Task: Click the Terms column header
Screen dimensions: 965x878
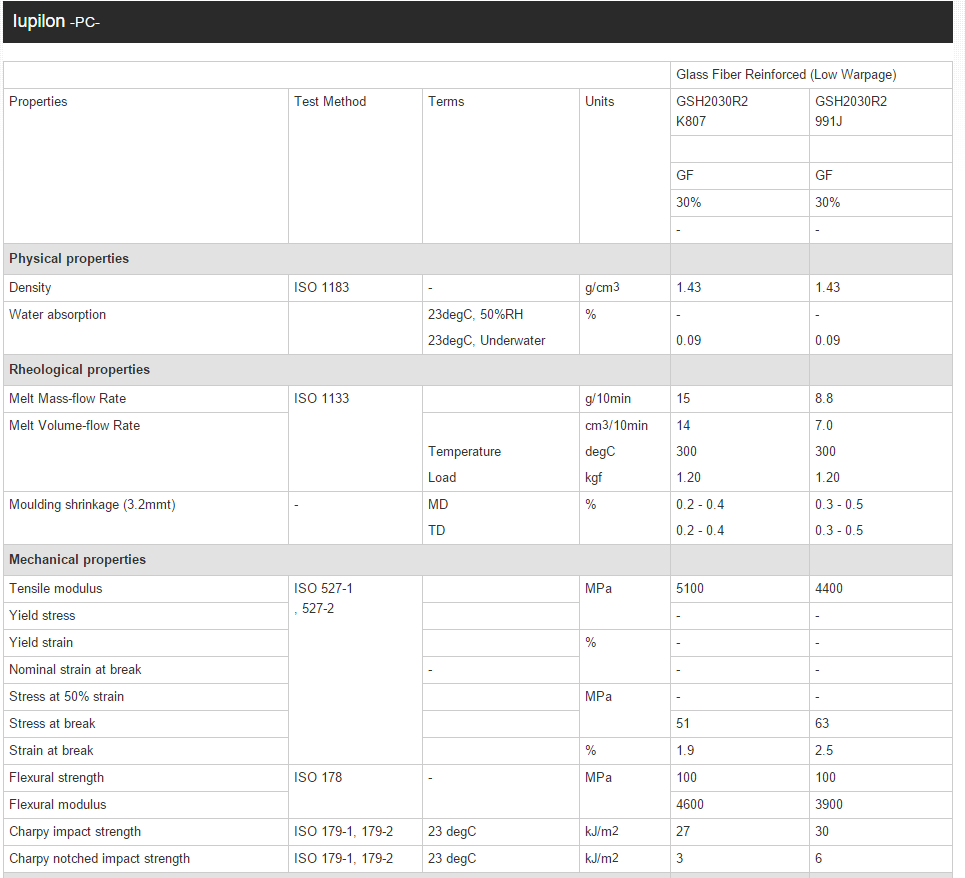Action: pyautogui.click(x=446, y=102)
